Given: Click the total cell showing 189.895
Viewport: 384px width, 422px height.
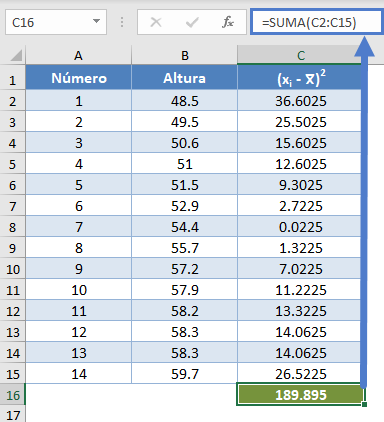Looking at the screenshot, I should click(300, 395).
